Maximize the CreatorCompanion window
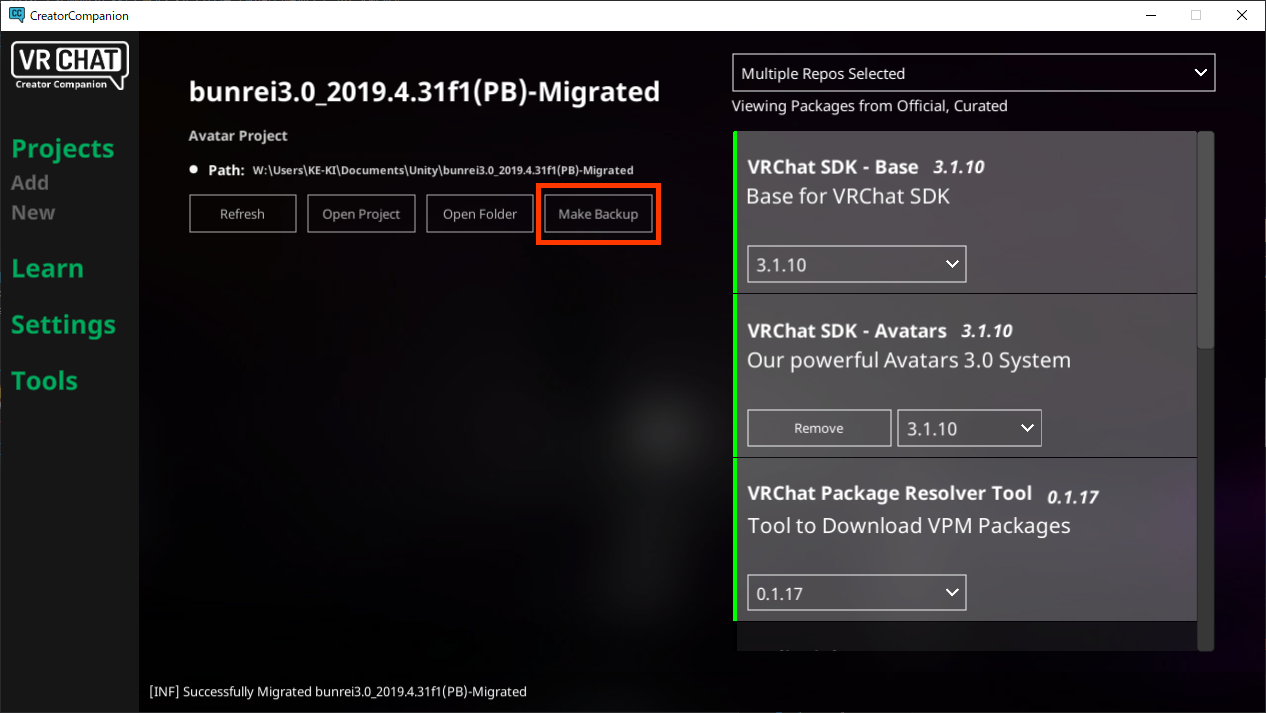The width and height of the screenshot is (1266, 713). coord(1195,15)
